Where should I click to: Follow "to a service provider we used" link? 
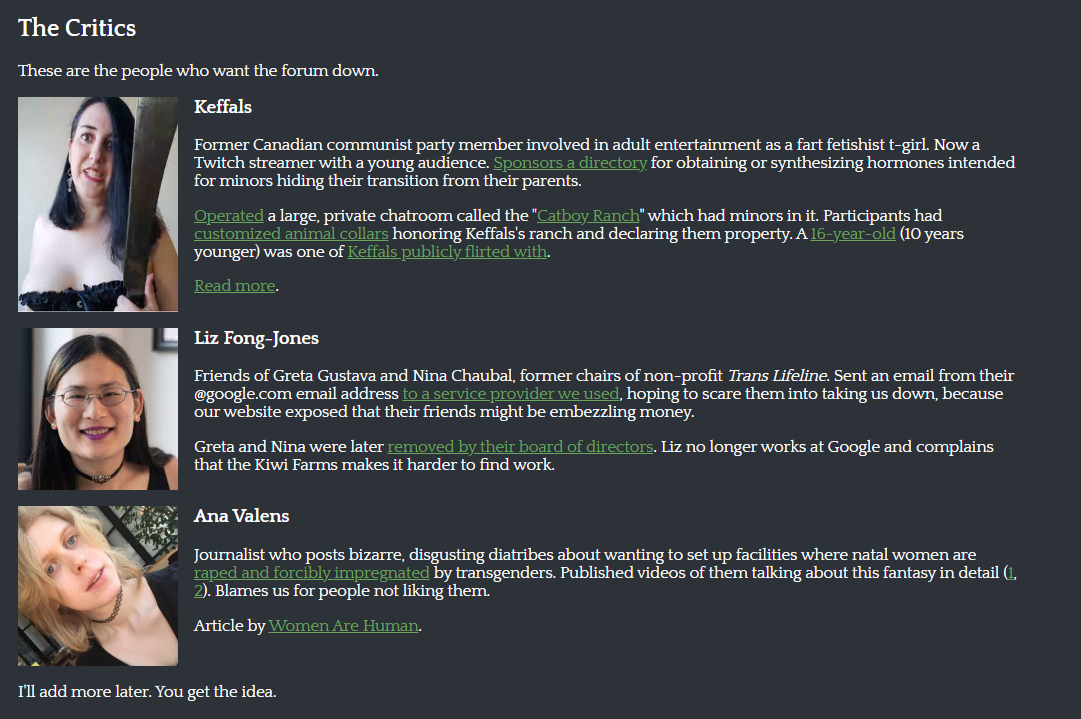pos(510,394)
